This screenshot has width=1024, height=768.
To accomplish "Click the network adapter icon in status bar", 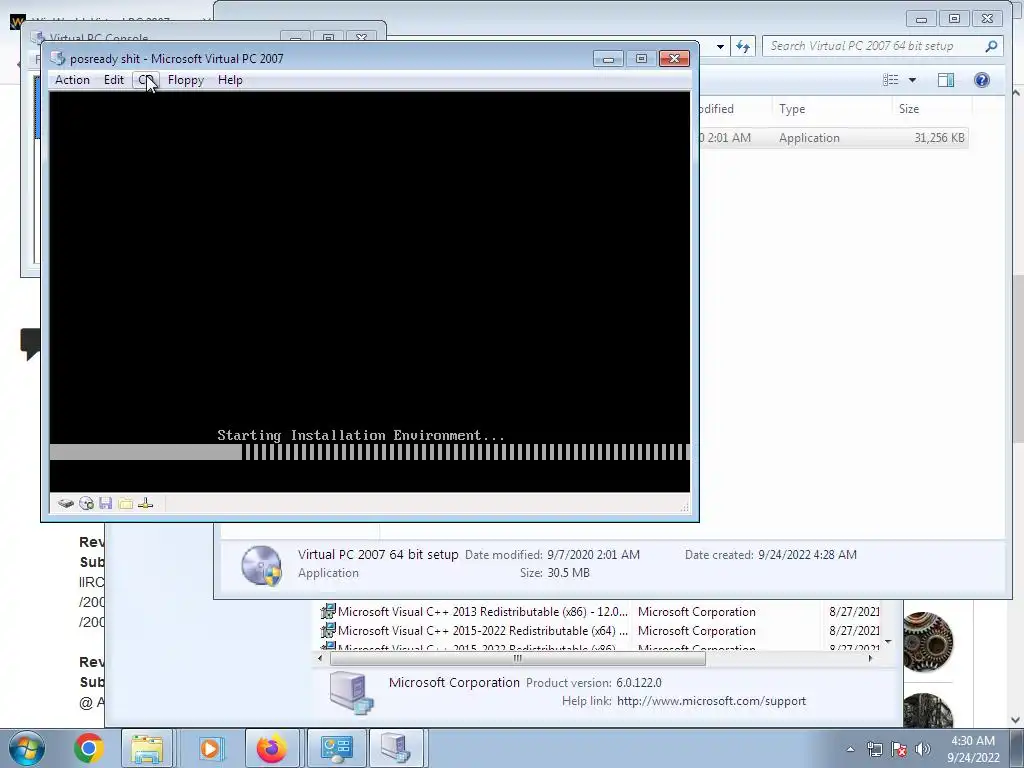I will pos(146,503).
